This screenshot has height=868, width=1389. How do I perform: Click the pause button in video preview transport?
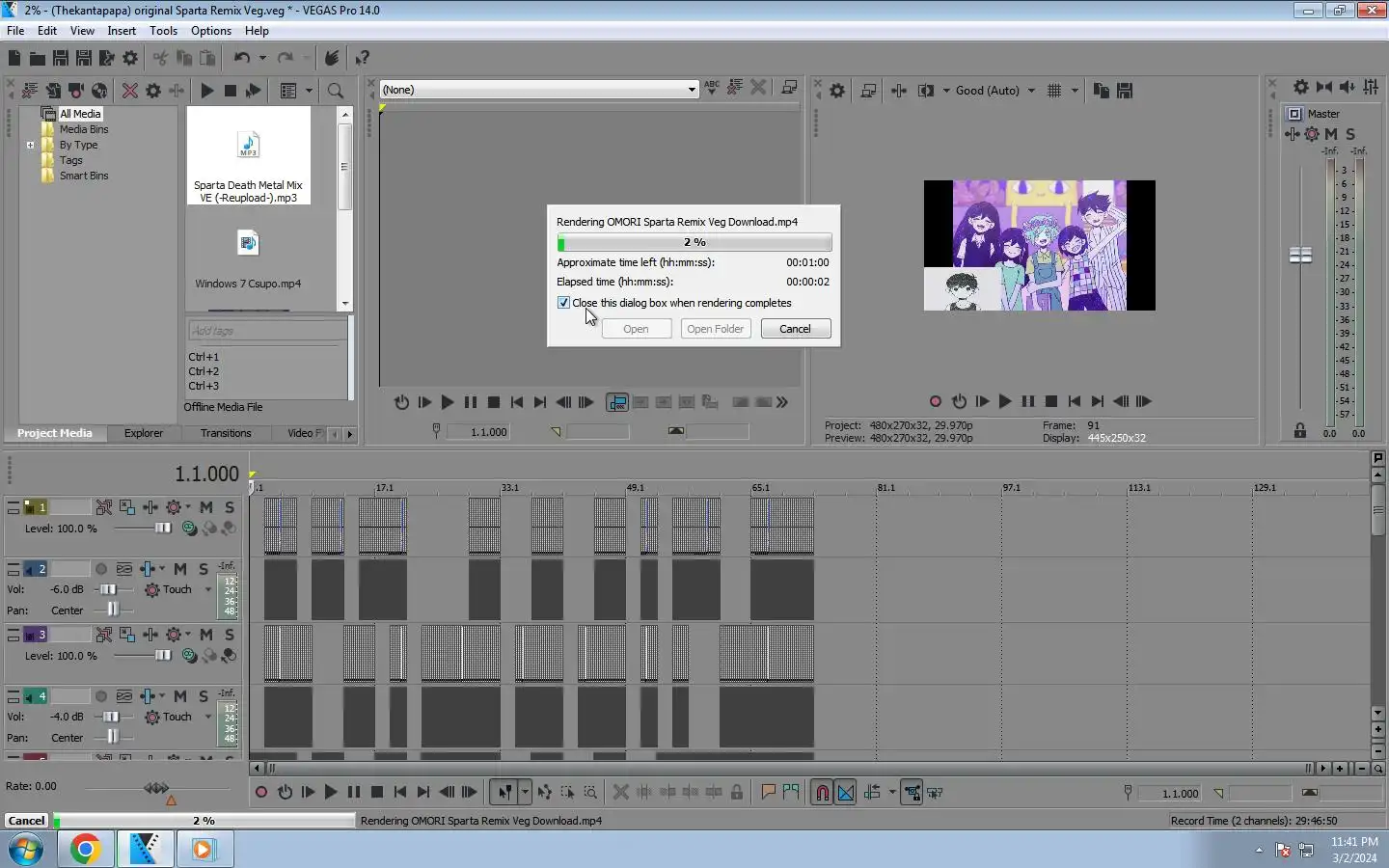1028,401
